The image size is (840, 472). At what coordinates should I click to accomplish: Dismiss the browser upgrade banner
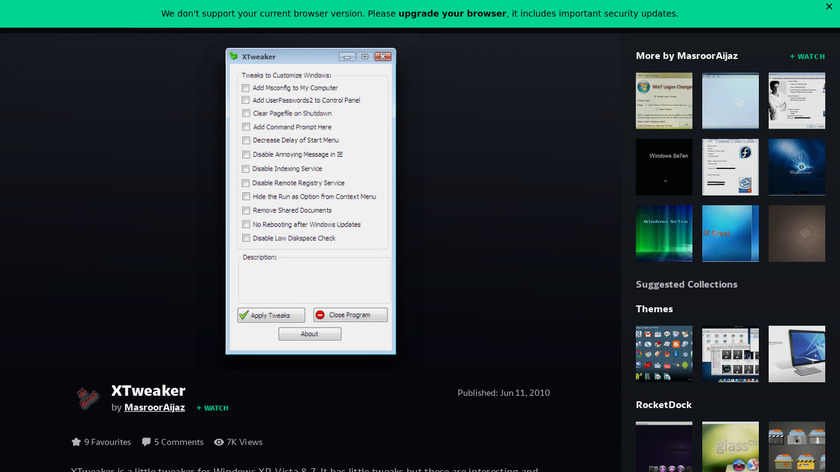coord(829,6)
